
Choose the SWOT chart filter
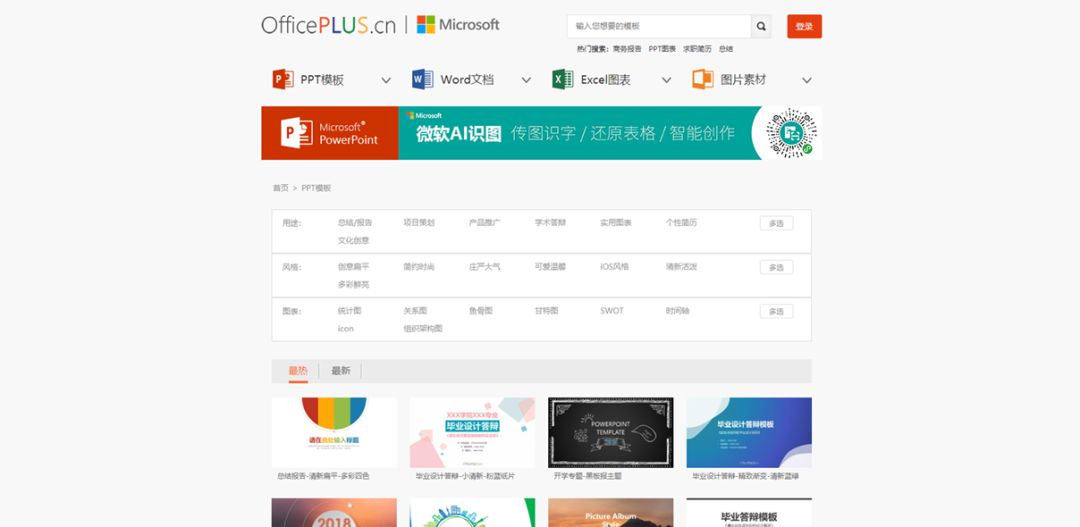click(612, 311)
